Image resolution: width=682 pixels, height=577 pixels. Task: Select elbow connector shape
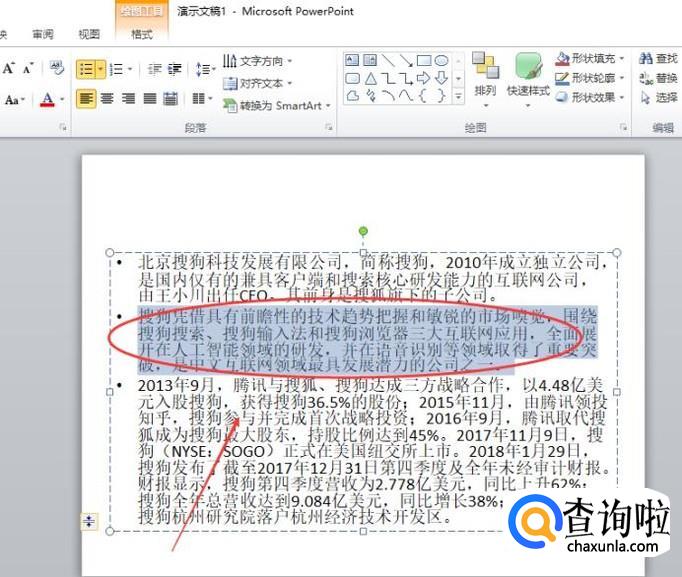click(388, 78)
